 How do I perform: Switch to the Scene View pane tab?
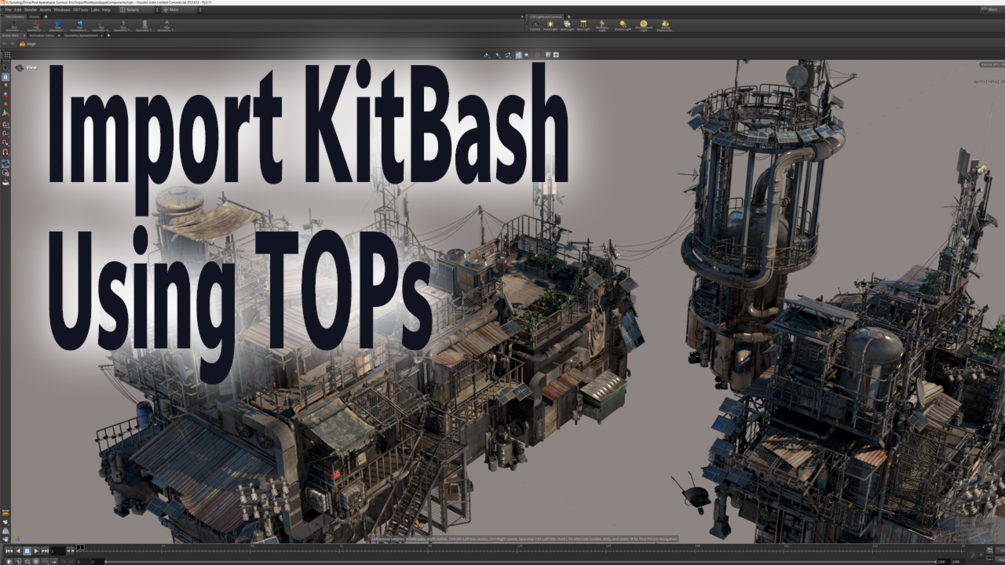(10, 35)
